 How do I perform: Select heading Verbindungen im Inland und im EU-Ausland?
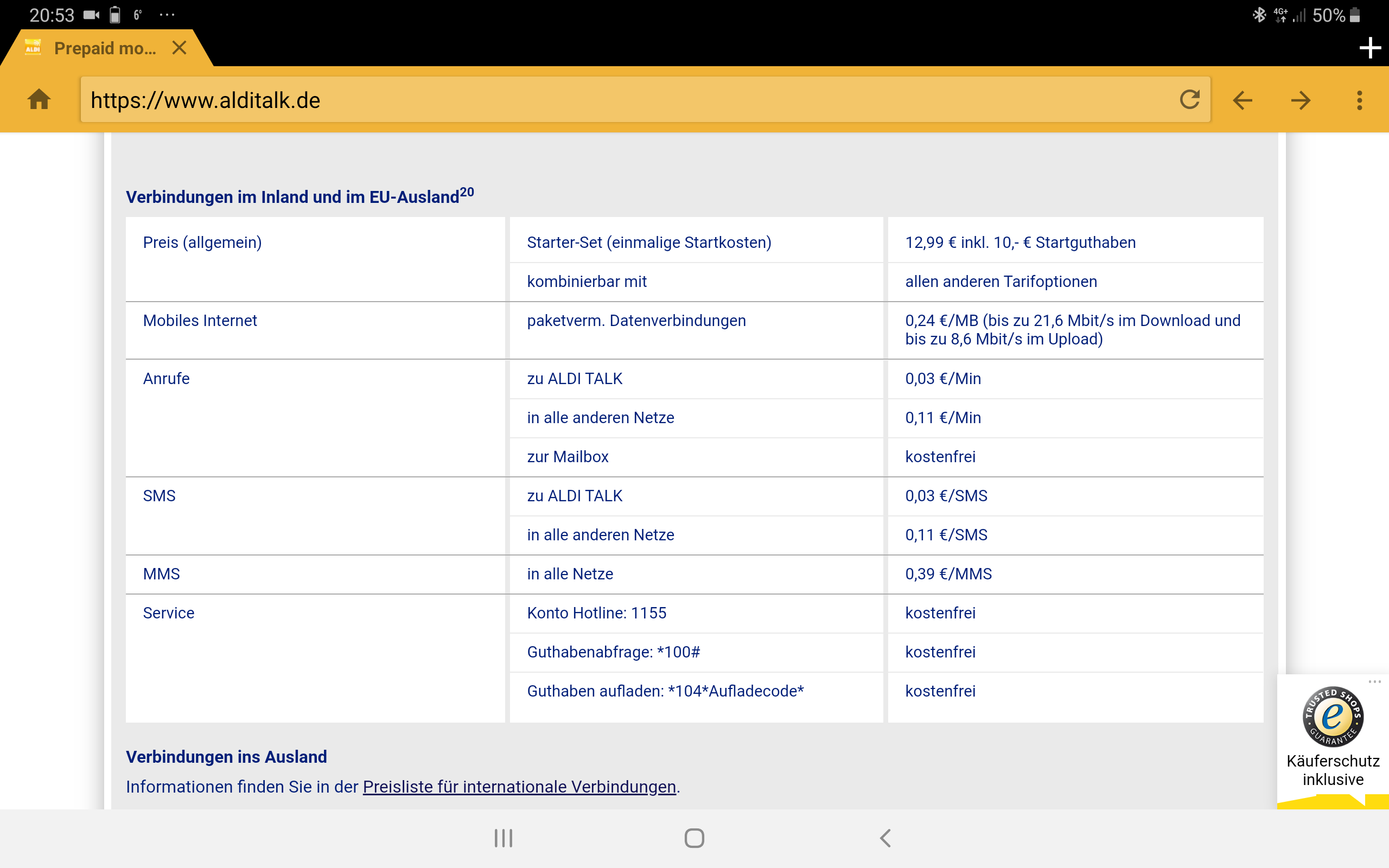(299, 196)
